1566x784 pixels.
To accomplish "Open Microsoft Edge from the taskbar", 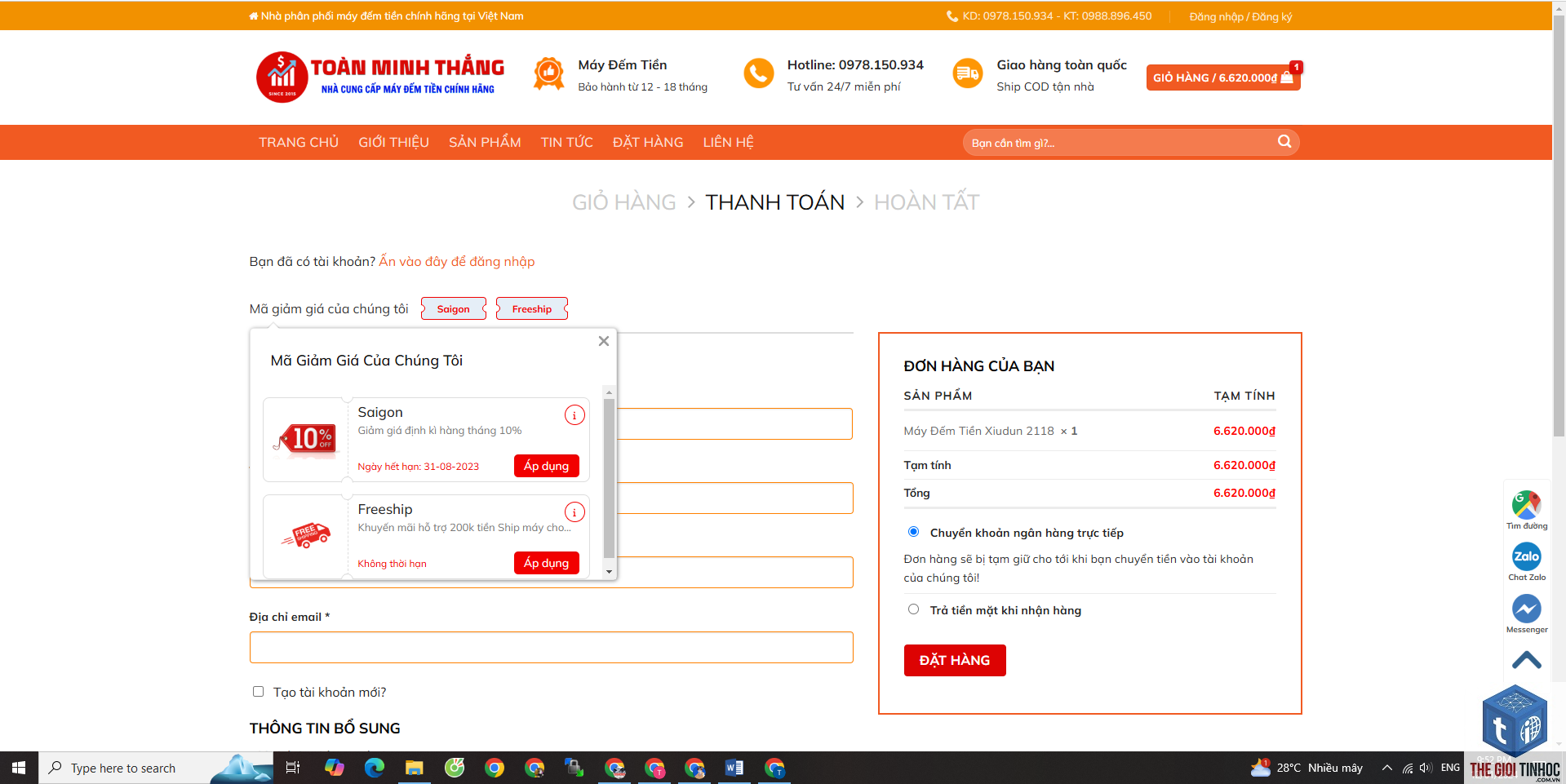I will (x=375, y=768).
